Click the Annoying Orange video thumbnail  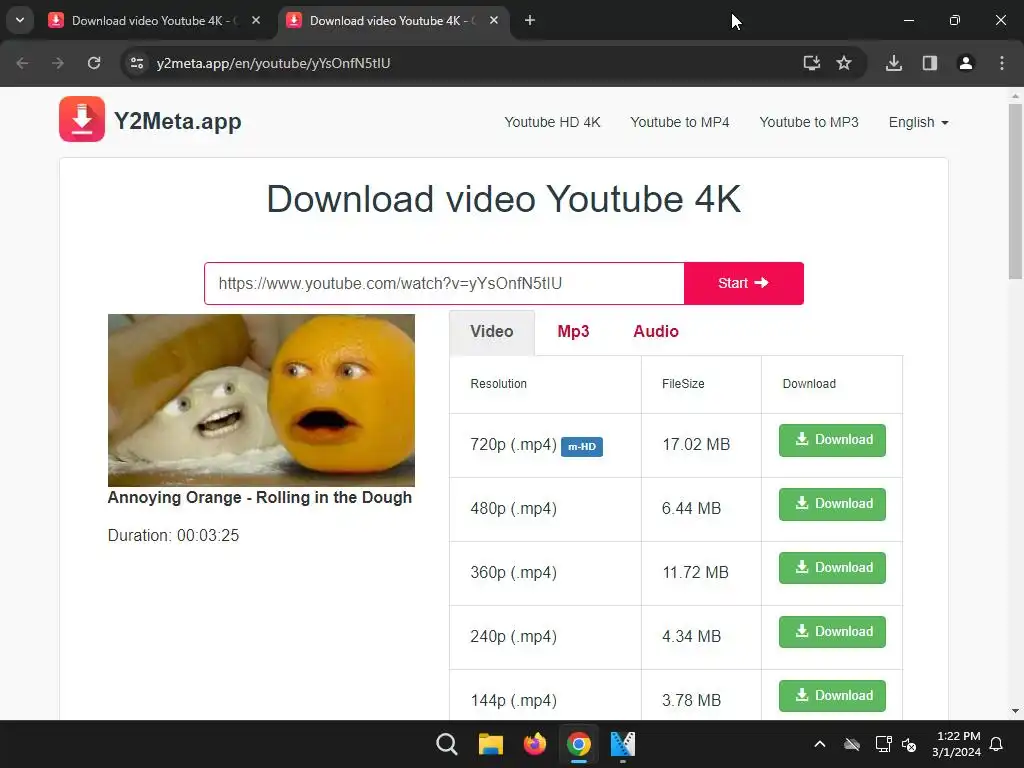(261, 400)
